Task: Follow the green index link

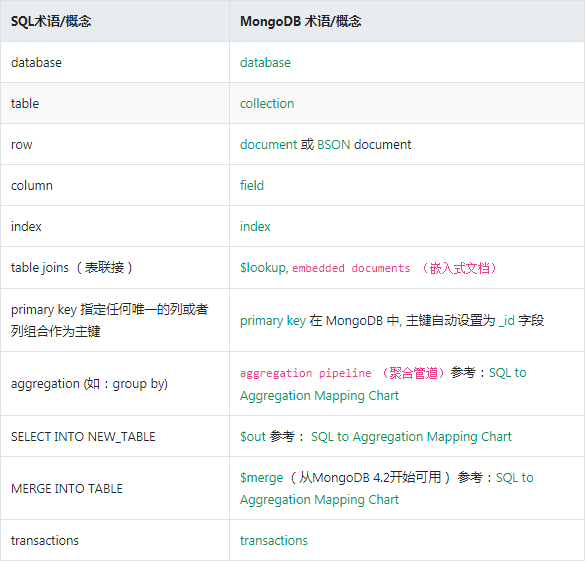Action: [x=255, y=226]
